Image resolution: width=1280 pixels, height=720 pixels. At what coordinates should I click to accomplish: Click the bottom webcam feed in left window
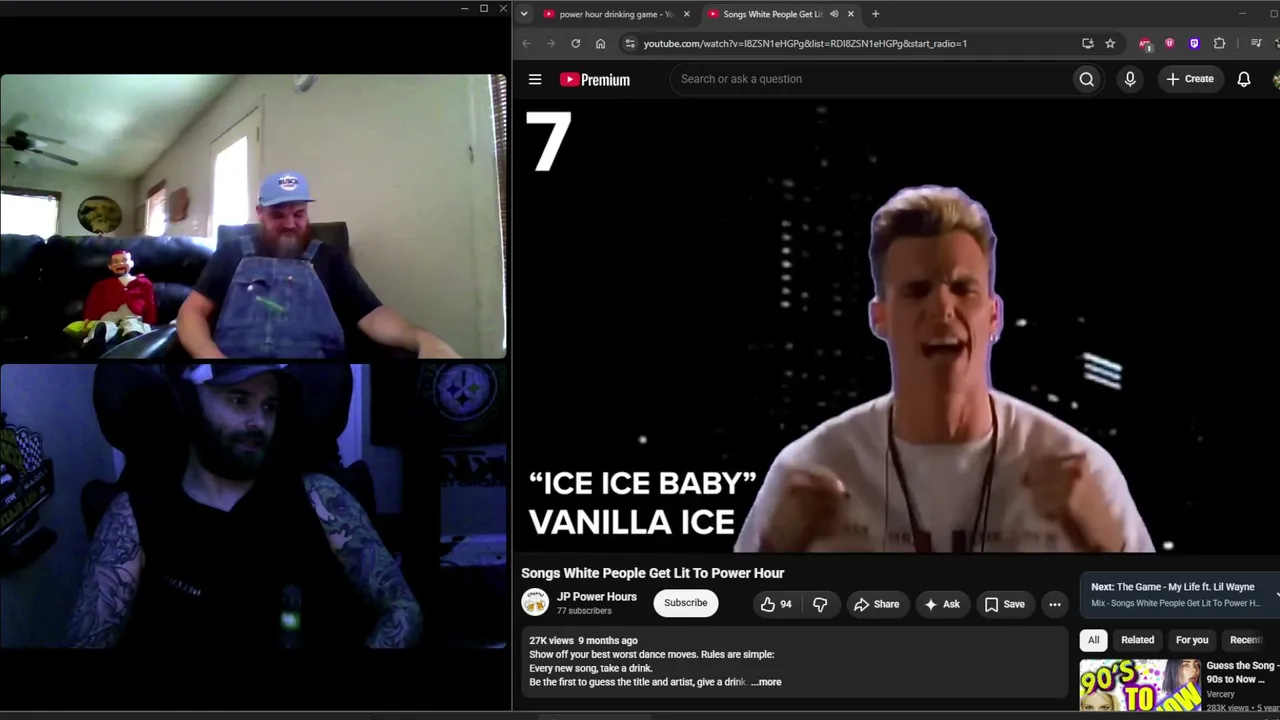click(253, 506)
